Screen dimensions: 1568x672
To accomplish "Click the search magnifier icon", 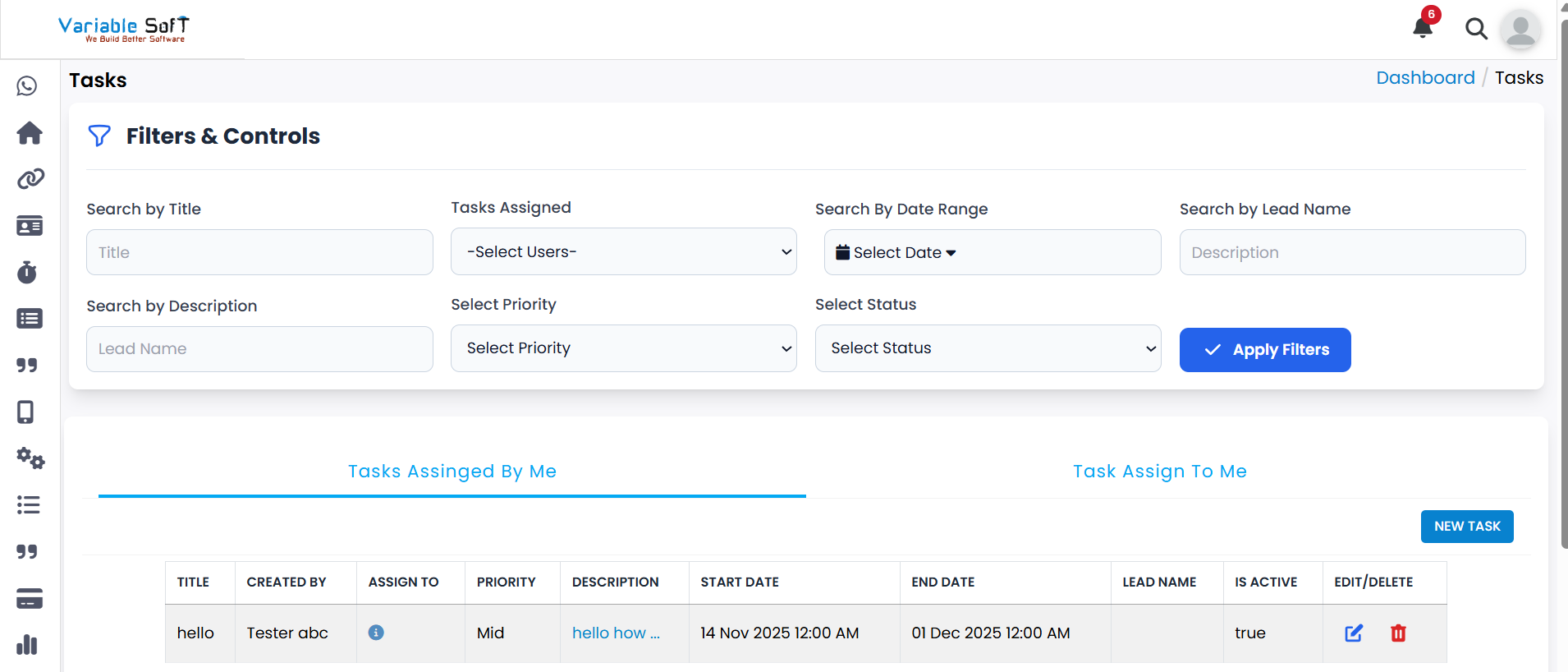I will (x=1476, y=29).
